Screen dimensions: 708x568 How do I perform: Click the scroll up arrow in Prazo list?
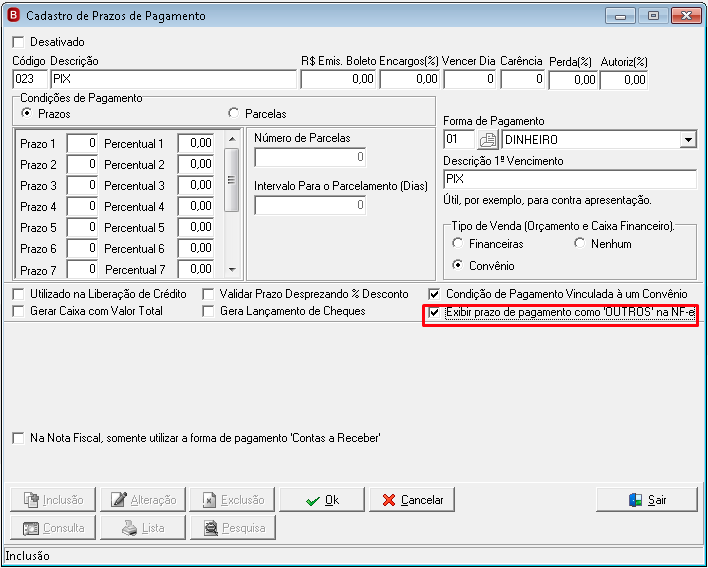tap(232, 140)
